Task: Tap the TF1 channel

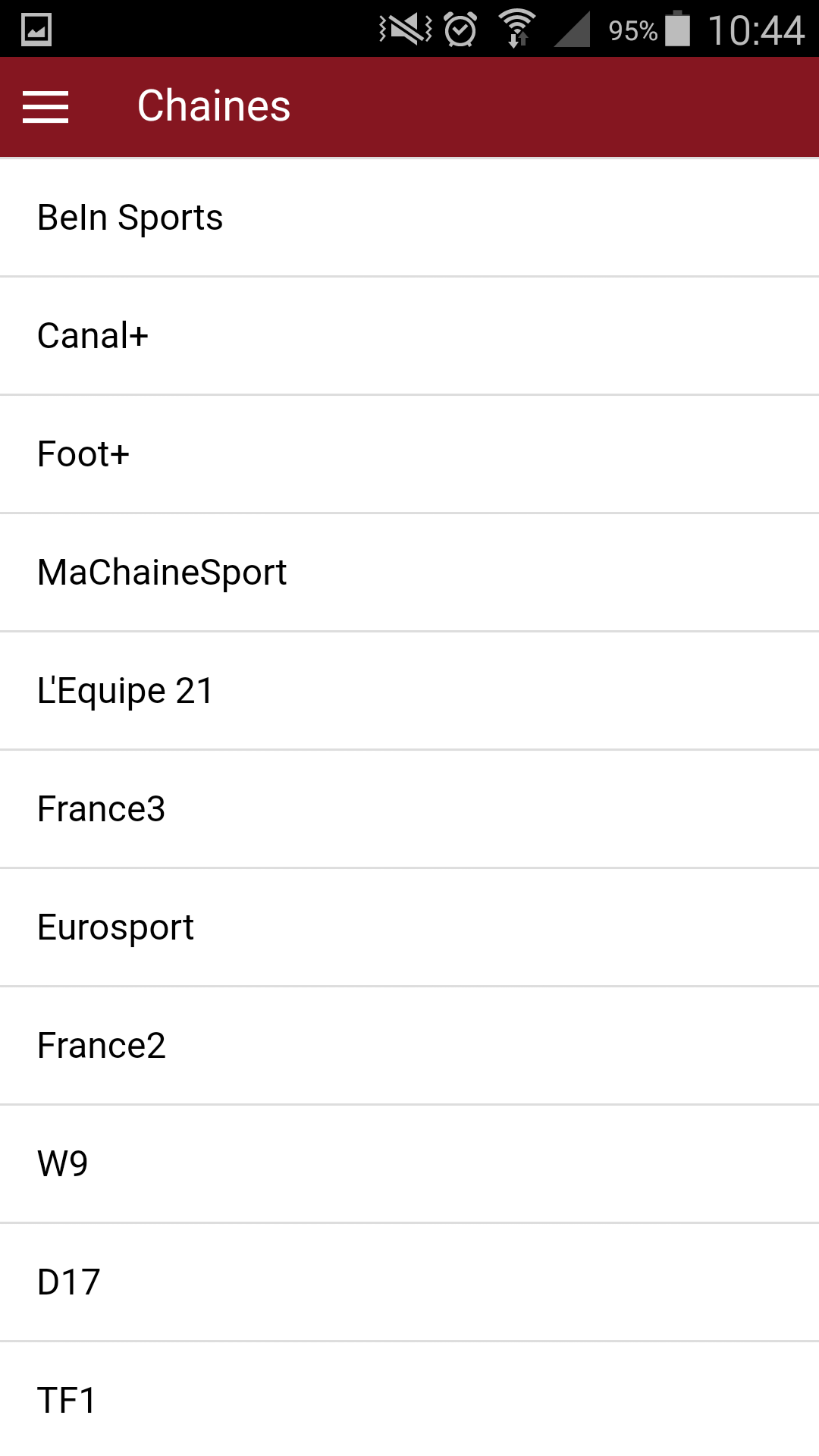Action: point(409,1400)
